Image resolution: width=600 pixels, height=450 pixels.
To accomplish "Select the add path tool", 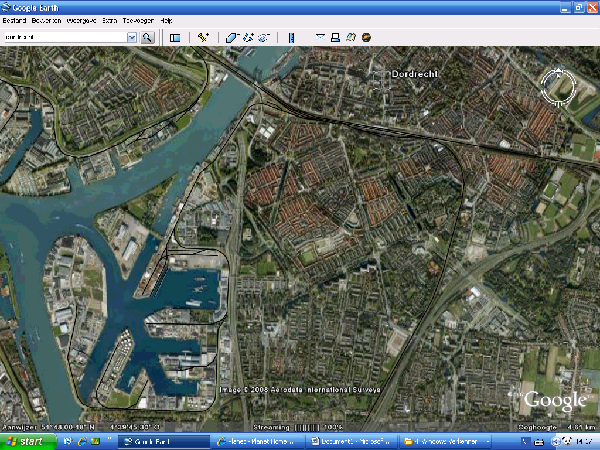I will tap(248, 37).
